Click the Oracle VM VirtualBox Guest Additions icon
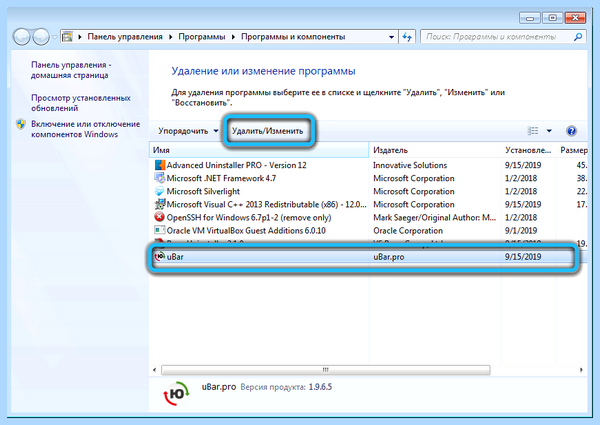The height and width of the screenshot is (425, 600). pyautogui.click(x=160, y=230)
